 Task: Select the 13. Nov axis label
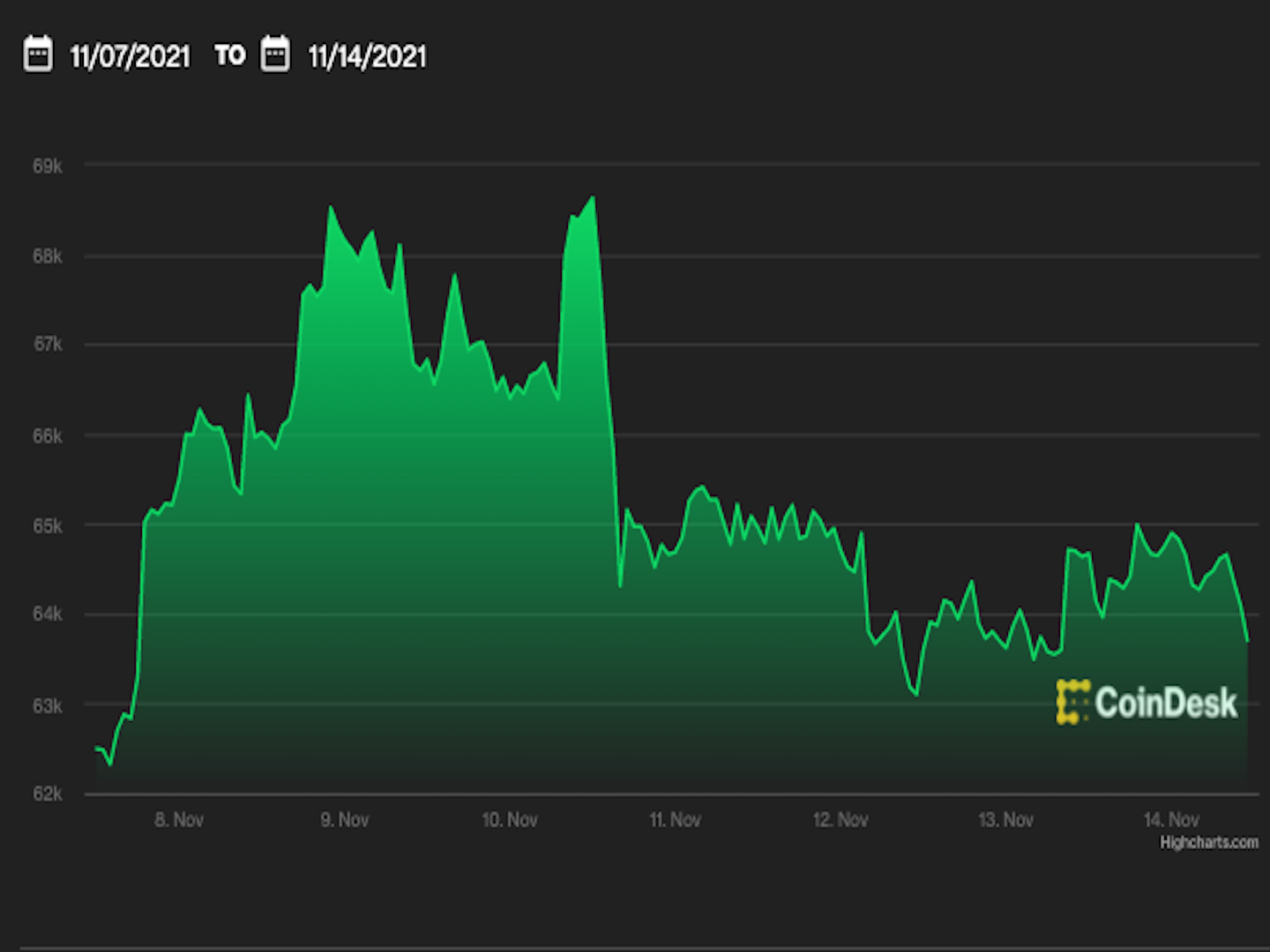(1006, 820)
